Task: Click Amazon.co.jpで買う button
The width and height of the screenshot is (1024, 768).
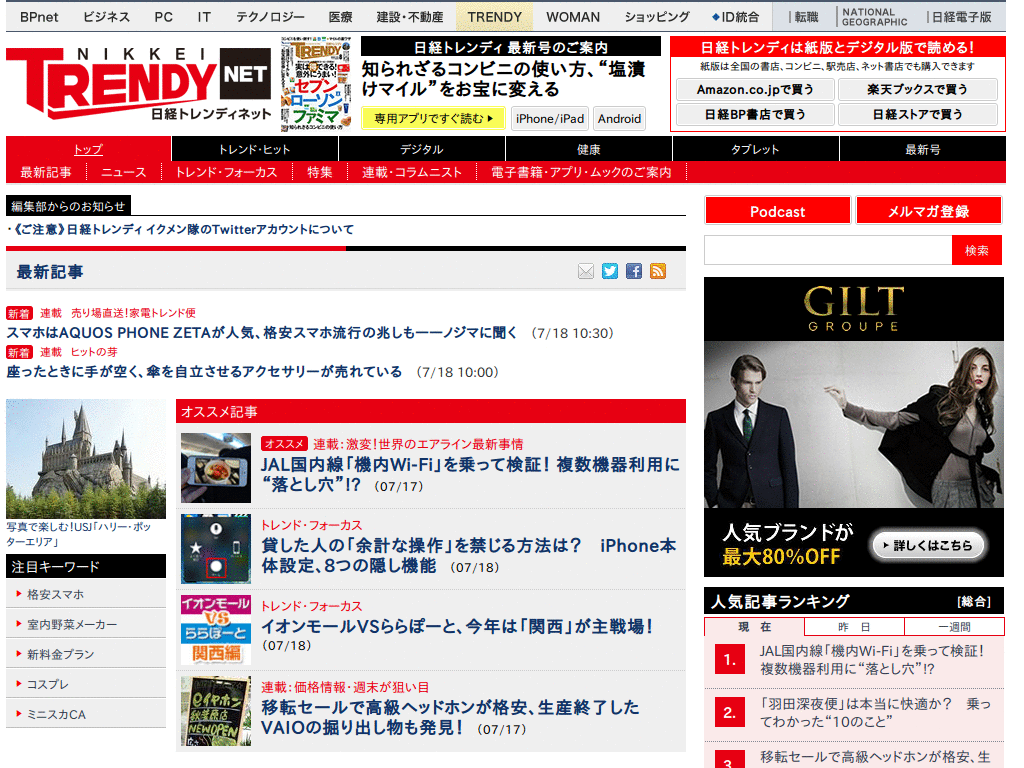Action: [x=755, y=89]
